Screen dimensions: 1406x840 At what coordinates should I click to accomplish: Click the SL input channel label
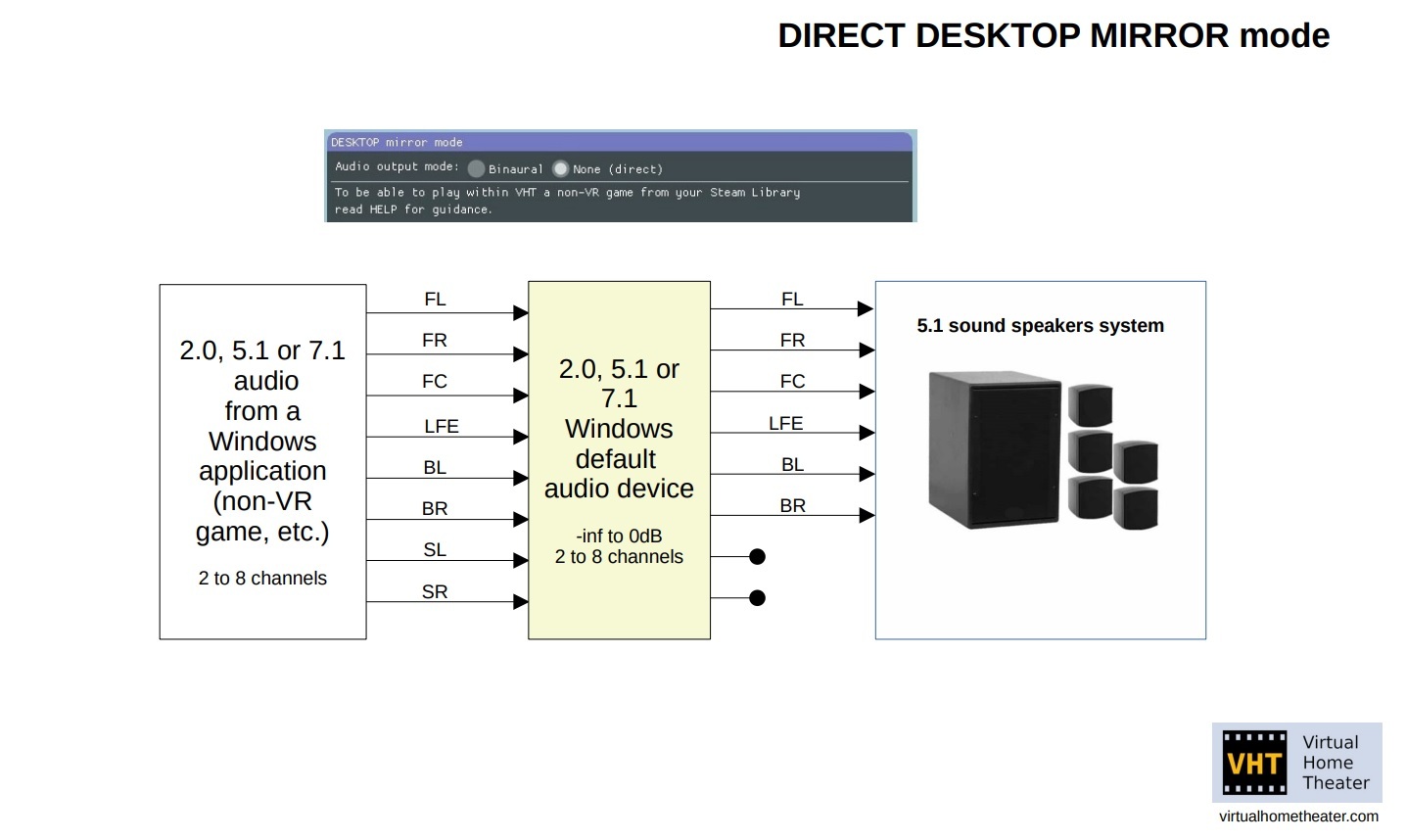[x=435, y=550]
